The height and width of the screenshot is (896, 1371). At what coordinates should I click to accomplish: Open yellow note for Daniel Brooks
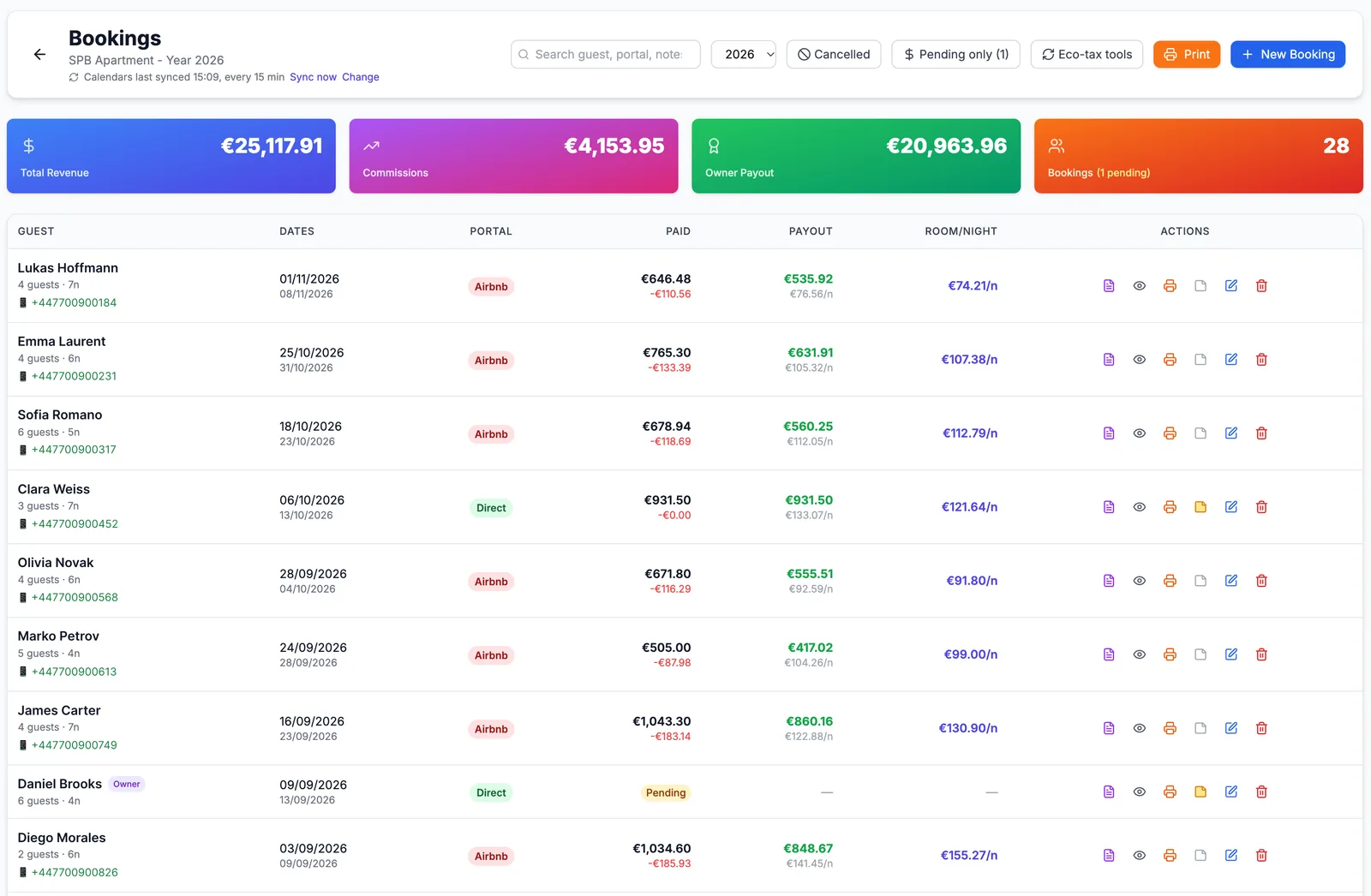(x=1200, y=792)
